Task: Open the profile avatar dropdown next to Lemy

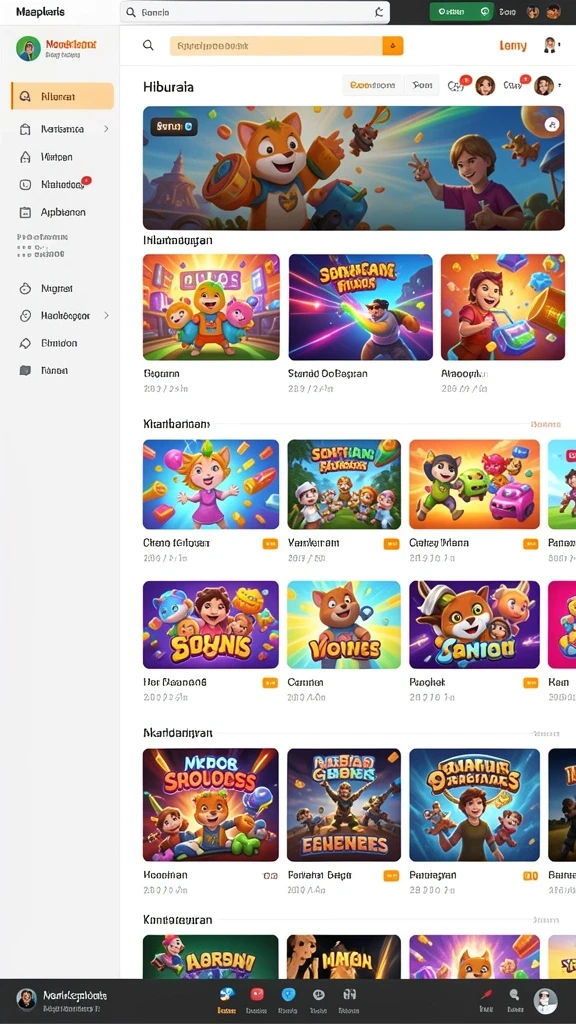Action: click(x=551, y=45)
